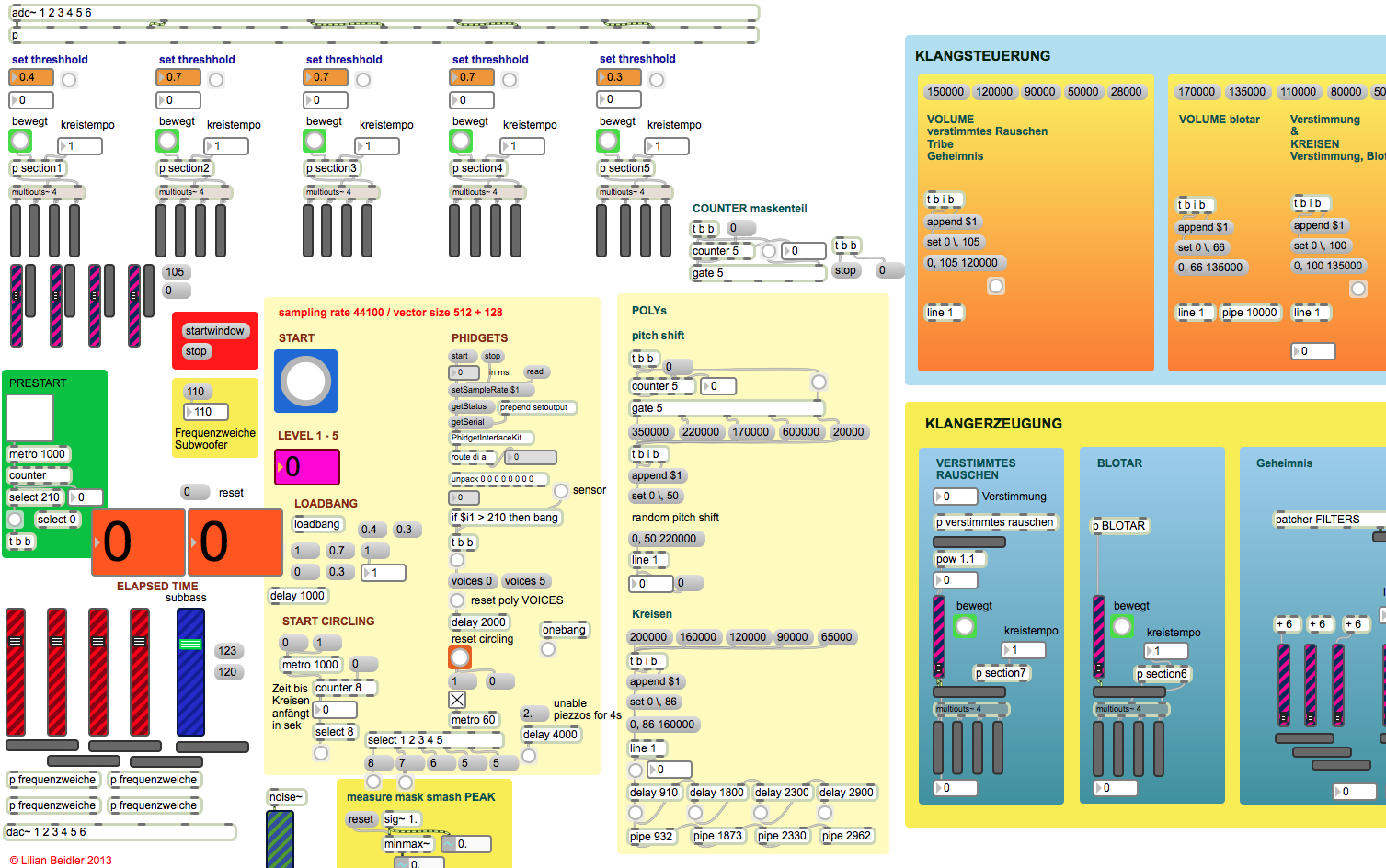Click the stop message in red panel
Image resolution: width=1386 pixels, height=868 pixels.
[x=196, y=351]
